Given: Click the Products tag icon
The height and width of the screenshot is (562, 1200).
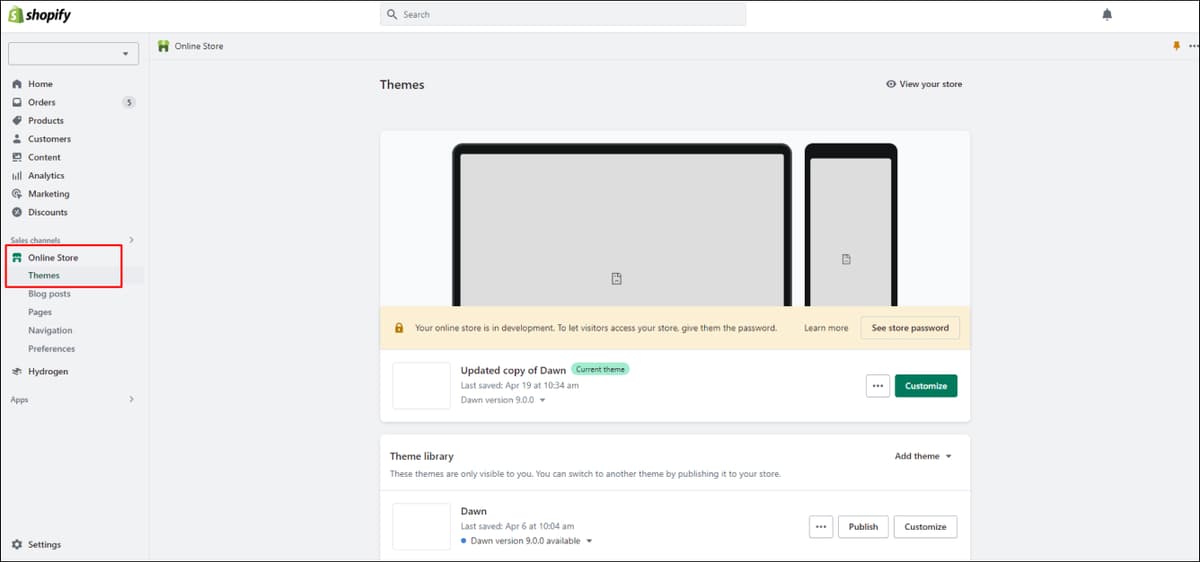Looking at the screenshot, I should tap(17, 120).
